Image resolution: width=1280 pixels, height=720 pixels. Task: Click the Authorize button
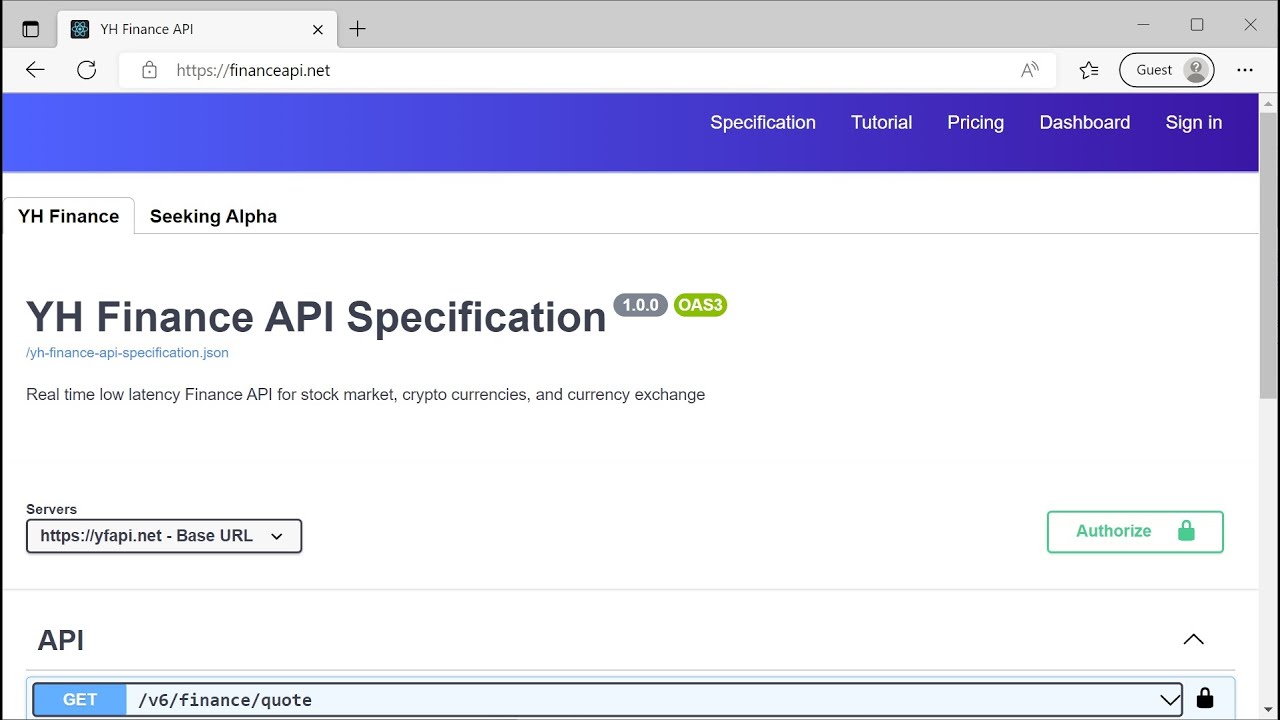pyautogui.click(x=1135, y=531)
